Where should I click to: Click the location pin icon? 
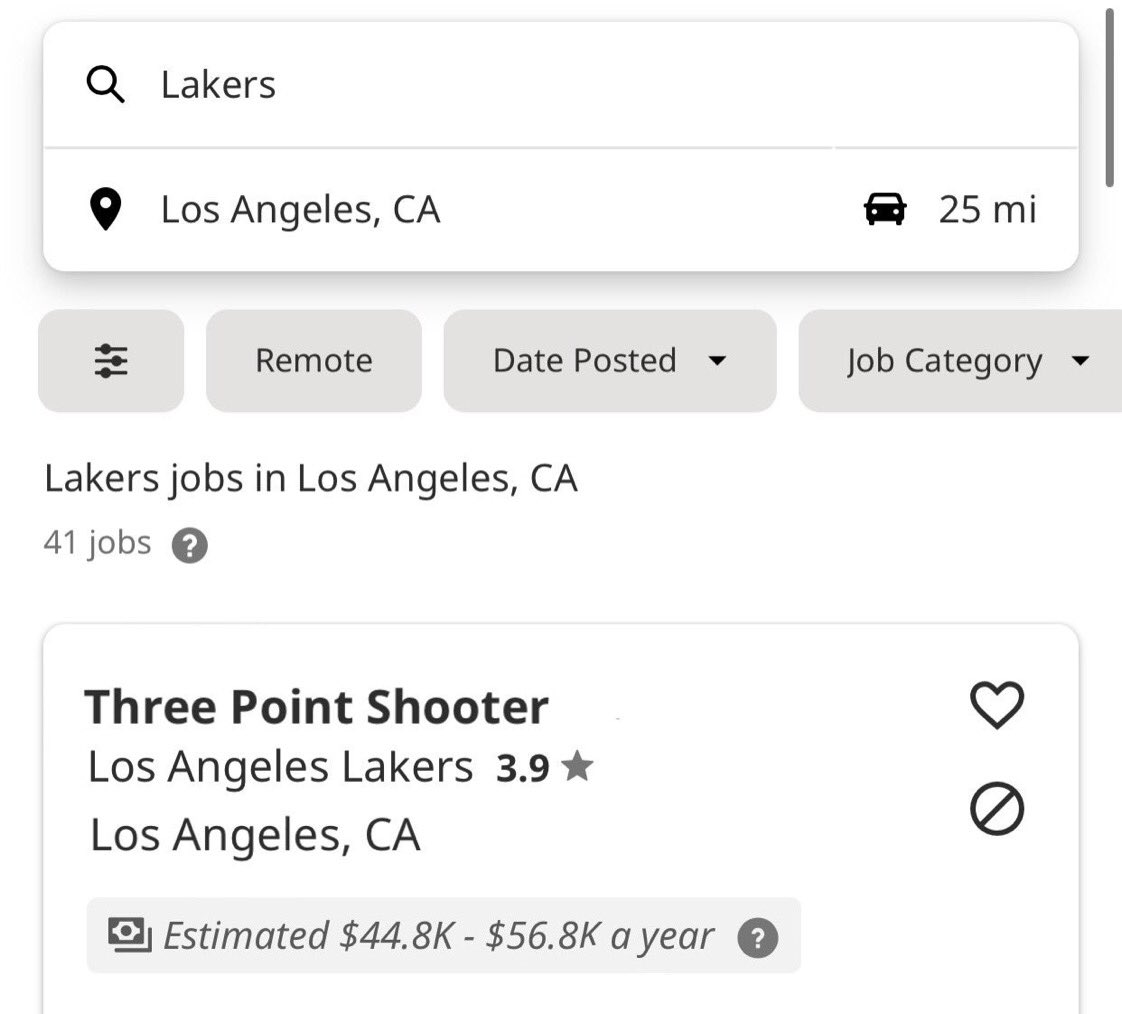coord(105,209)
